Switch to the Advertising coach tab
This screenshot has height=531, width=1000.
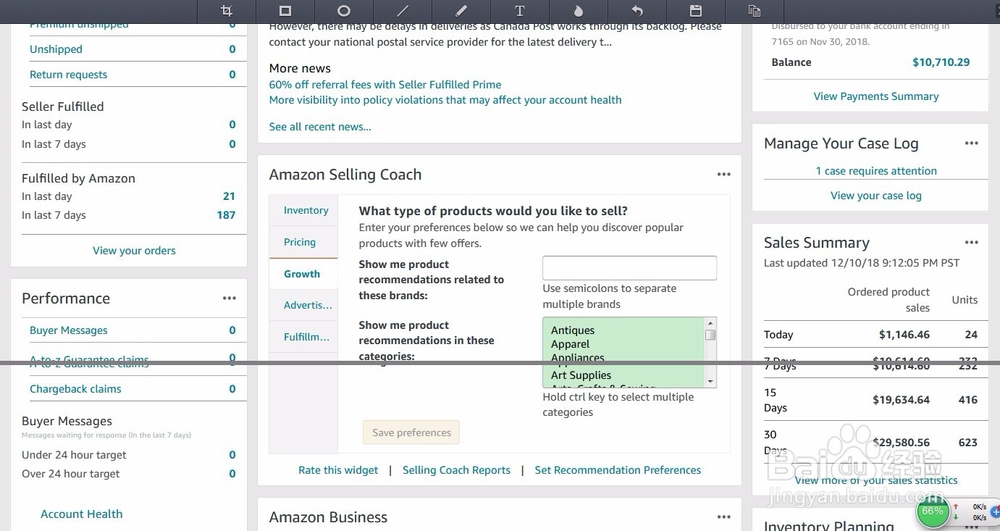304,305
